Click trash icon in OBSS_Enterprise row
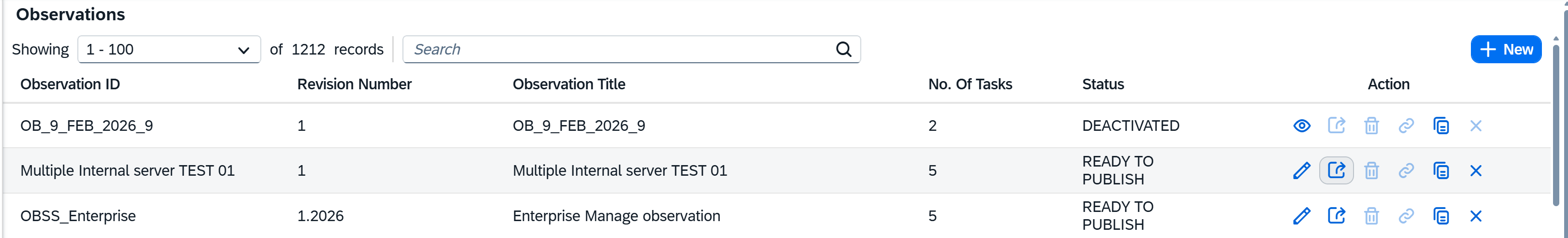Screen dimensions: 1568x238 click(x=1371, y=216)
